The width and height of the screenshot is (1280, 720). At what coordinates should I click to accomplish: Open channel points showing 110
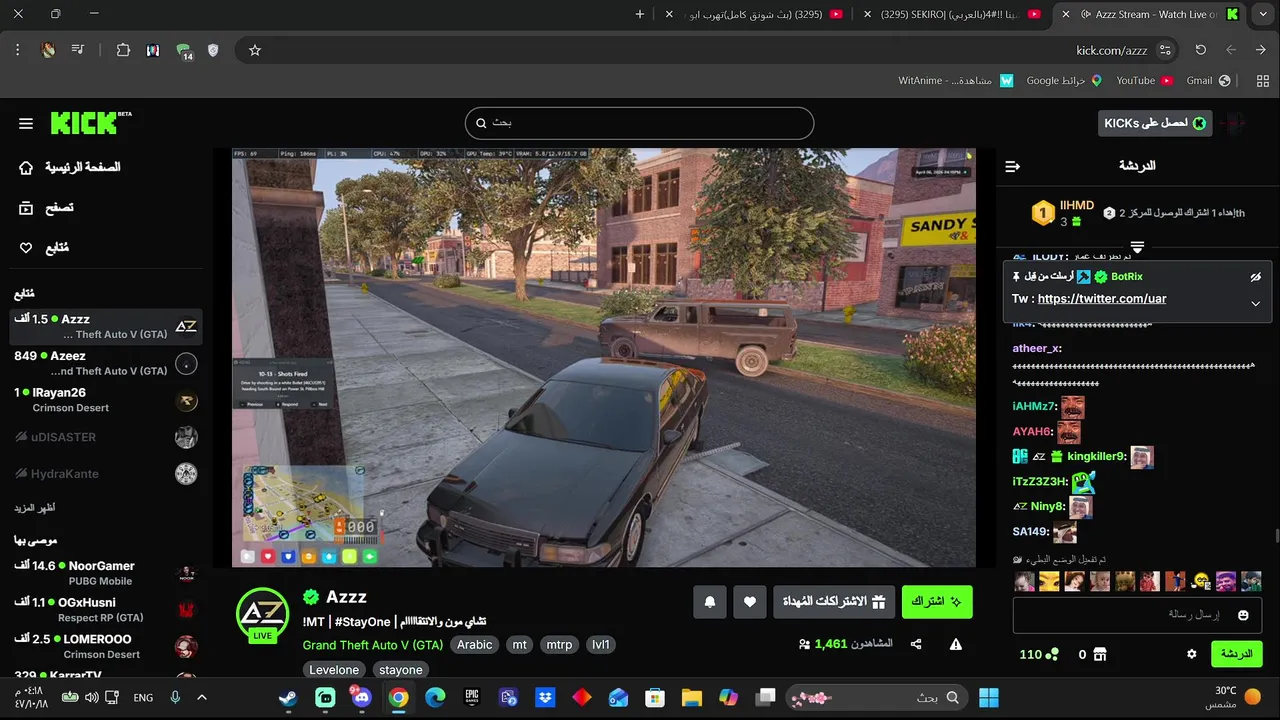tap(1039, 654)
